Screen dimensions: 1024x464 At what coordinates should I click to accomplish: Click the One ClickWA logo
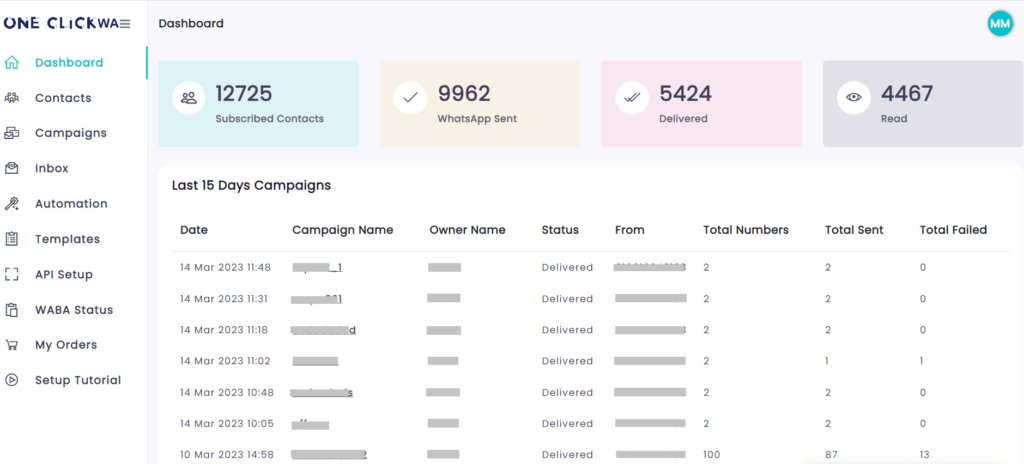coord(60,23)
